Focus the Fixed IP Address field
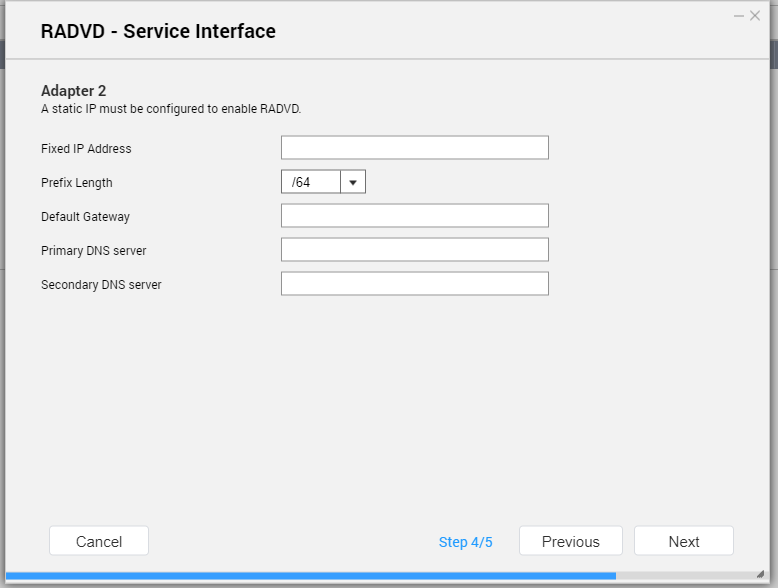Viewport: 778px width, 588px height. 415,147
